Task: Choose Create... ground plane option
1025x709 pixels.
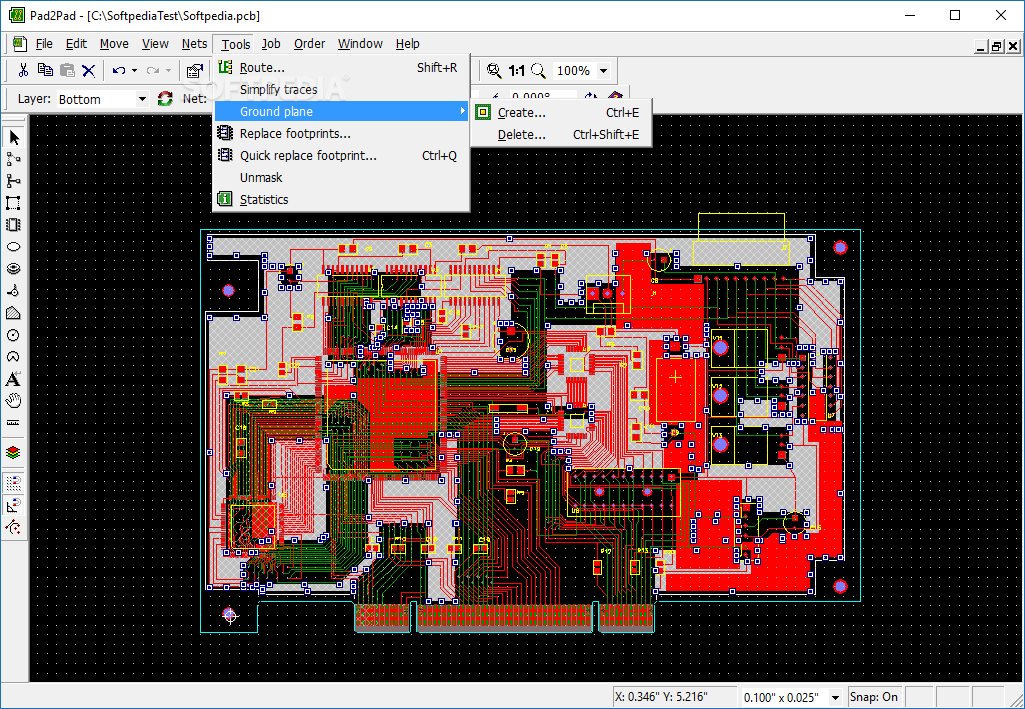Action: (561, 112)
